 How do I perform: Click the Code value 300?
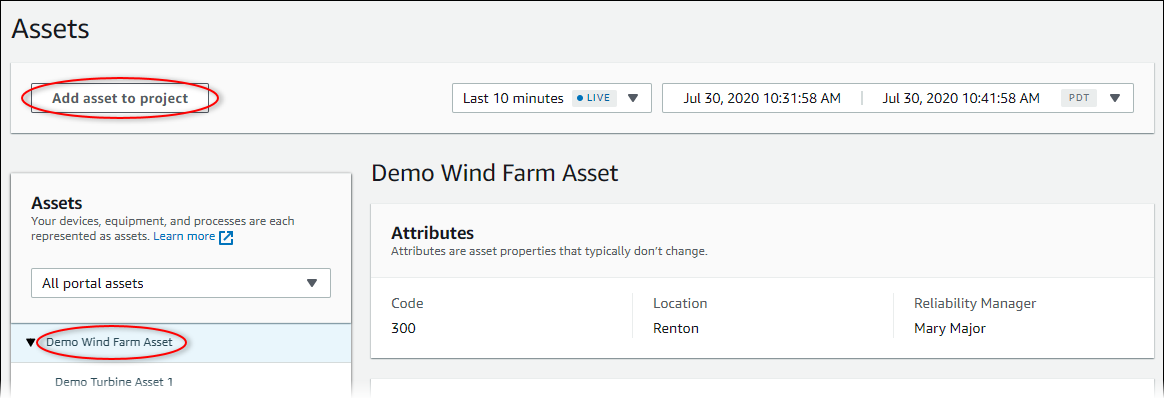(x=403, y=328)
